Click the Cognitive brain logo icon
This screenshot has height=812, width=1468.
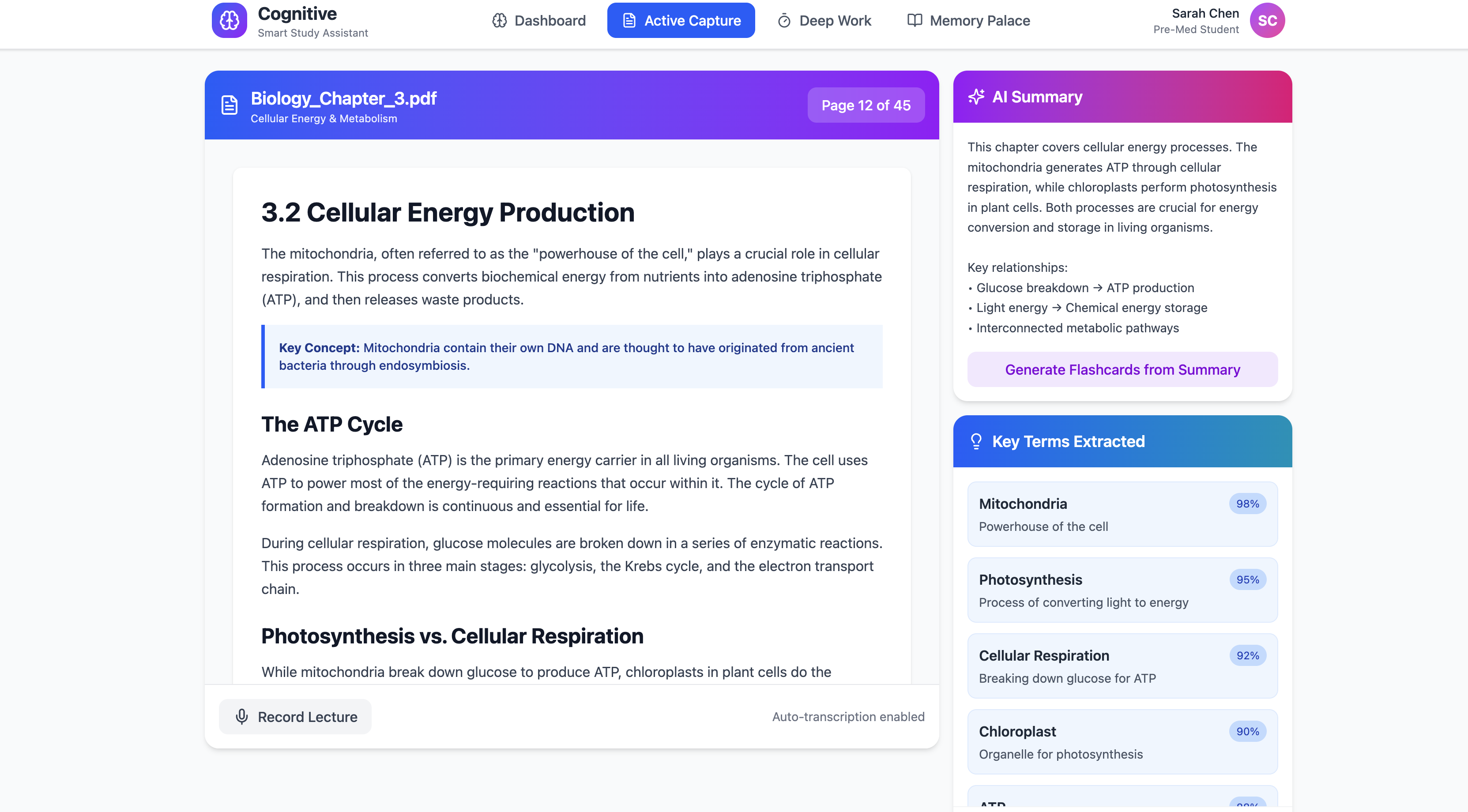coord(229,20)
